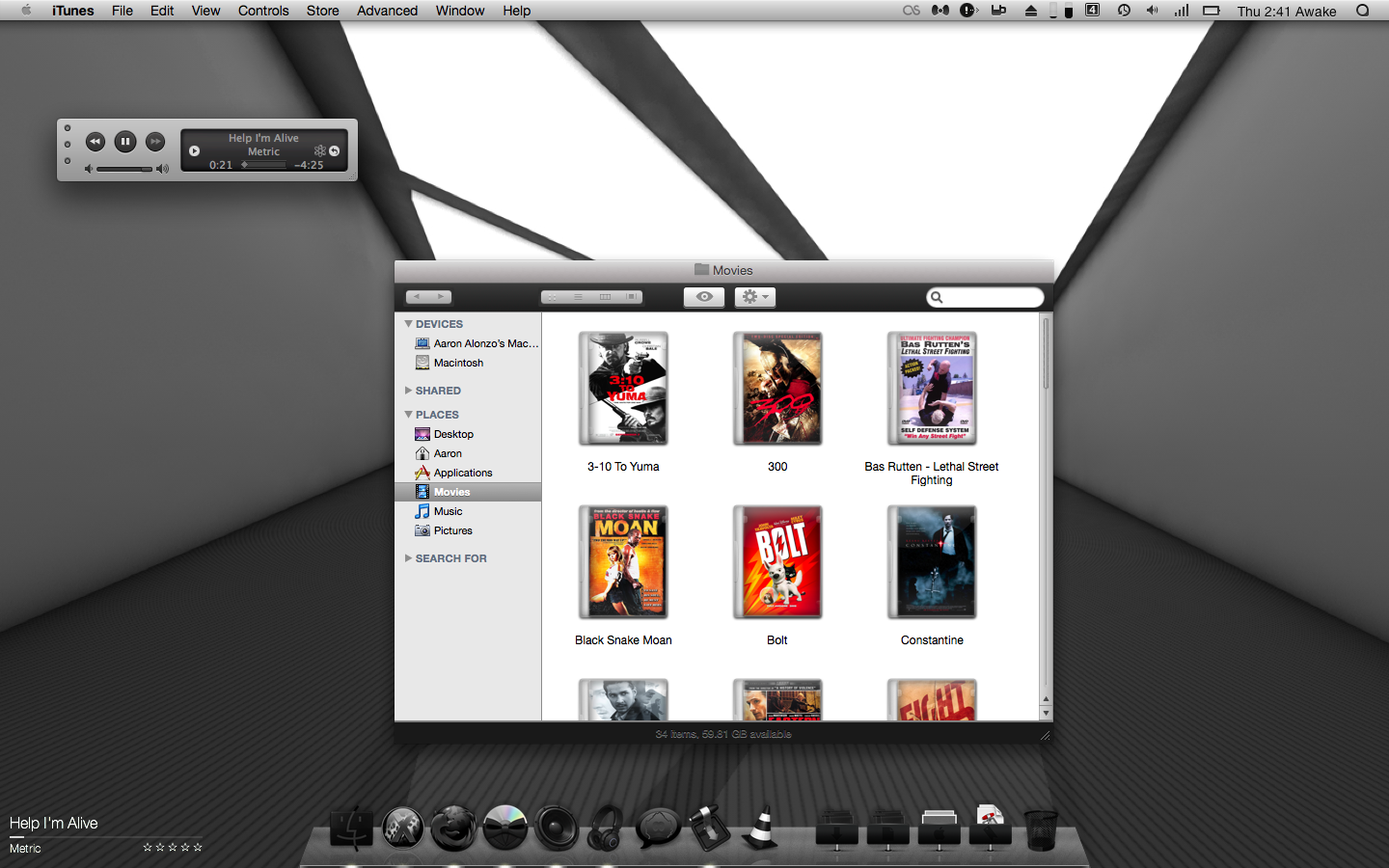
Task: Open the chat bubble app in Dock
Action: tap(659, 827)
